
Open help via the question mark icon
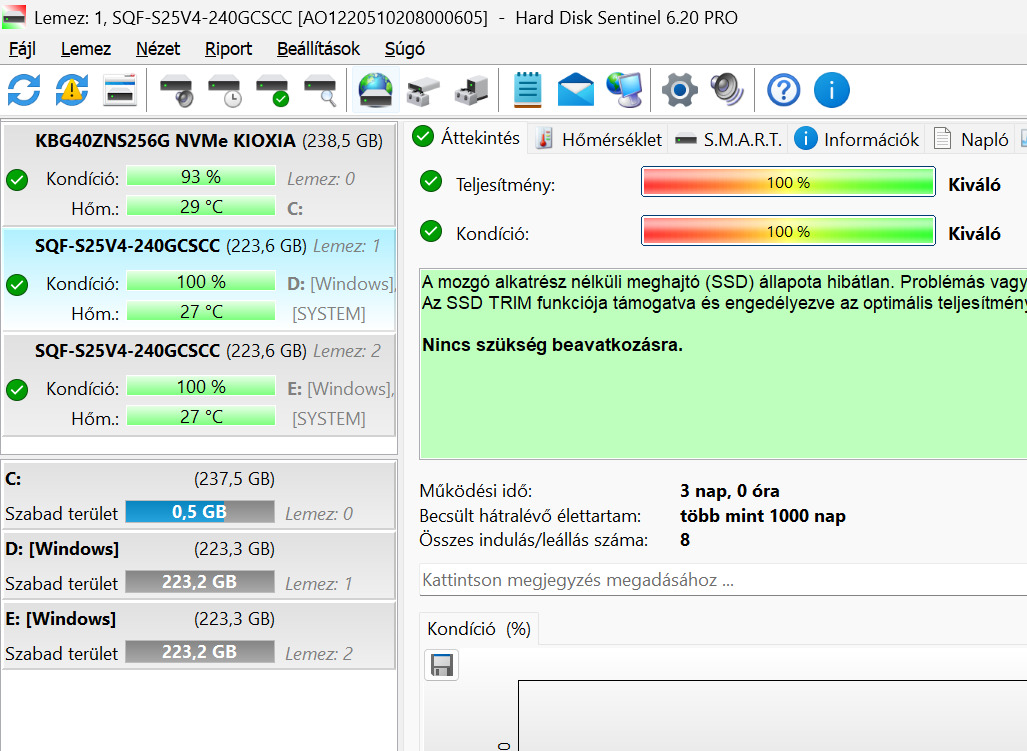pyautogui.click(x=783, y=90)
